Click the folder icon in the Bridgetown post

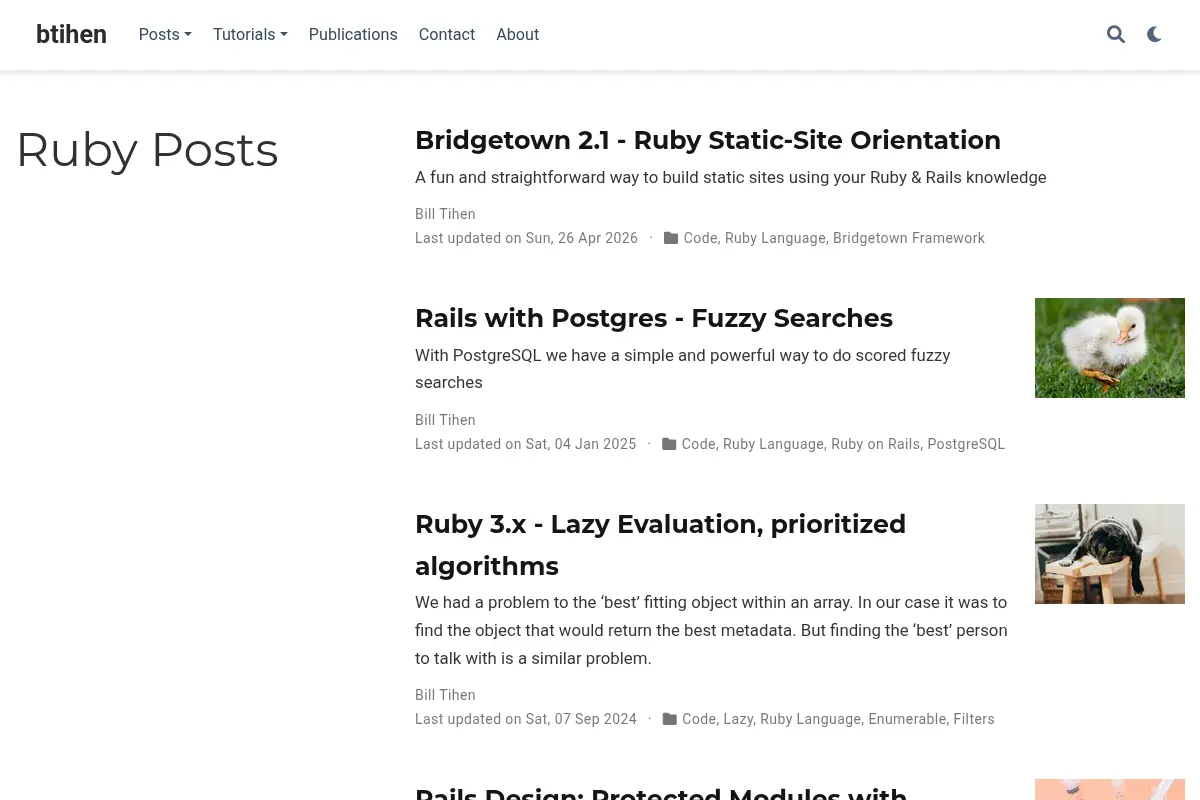[671, 238]
